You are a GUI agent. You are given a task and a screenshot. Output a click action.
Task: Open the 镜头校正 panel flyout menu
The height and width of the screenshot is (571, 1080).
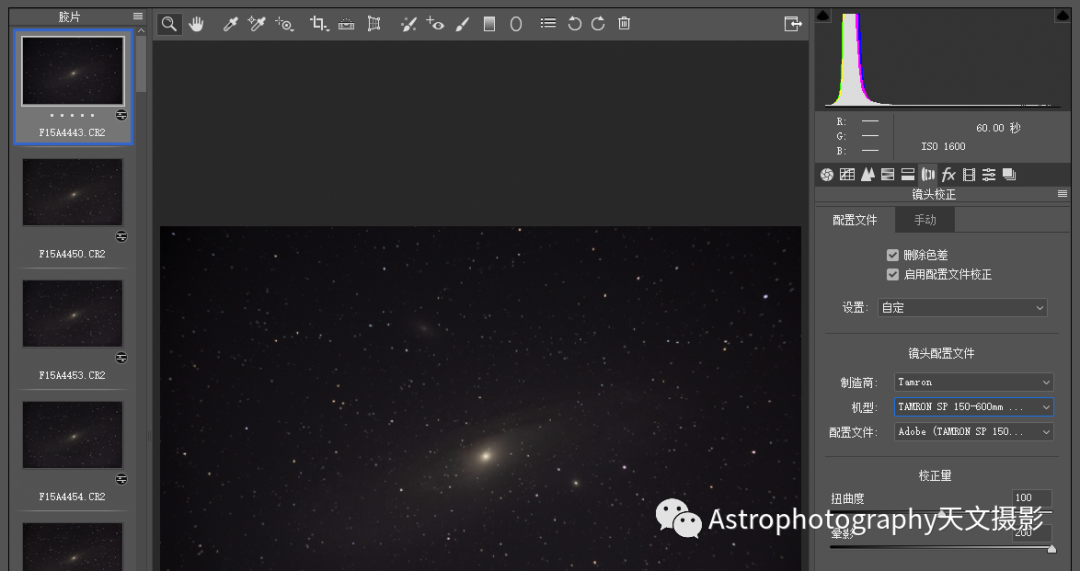pyautogui.click(x=1062, y=194)
